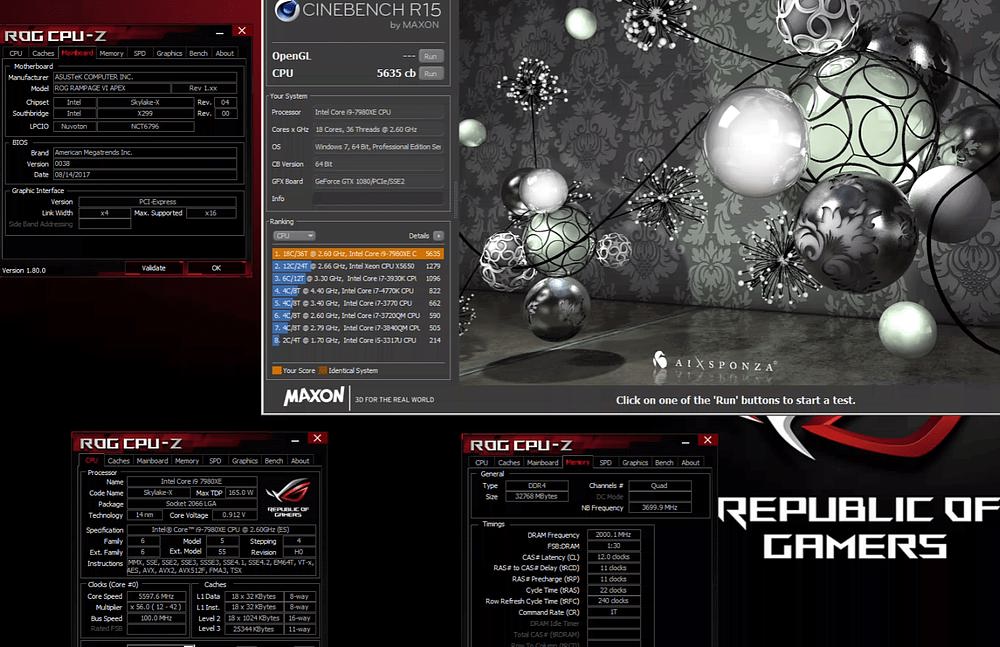The height and width of the screenshot is (647, 1000).
Task: Open Memory tab in bottom-left CPU-Z window
Action: point(187,461)
